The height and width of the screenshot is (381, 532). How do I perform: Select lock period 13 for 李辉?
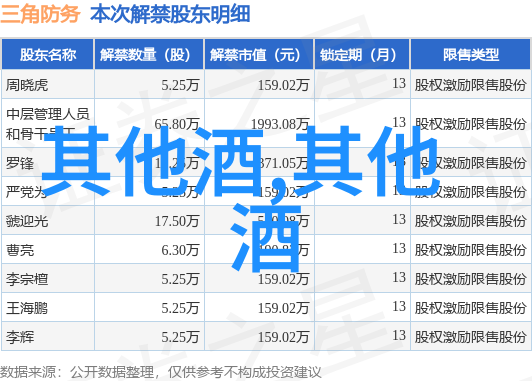pyautogui.click(x=399, y=336)
